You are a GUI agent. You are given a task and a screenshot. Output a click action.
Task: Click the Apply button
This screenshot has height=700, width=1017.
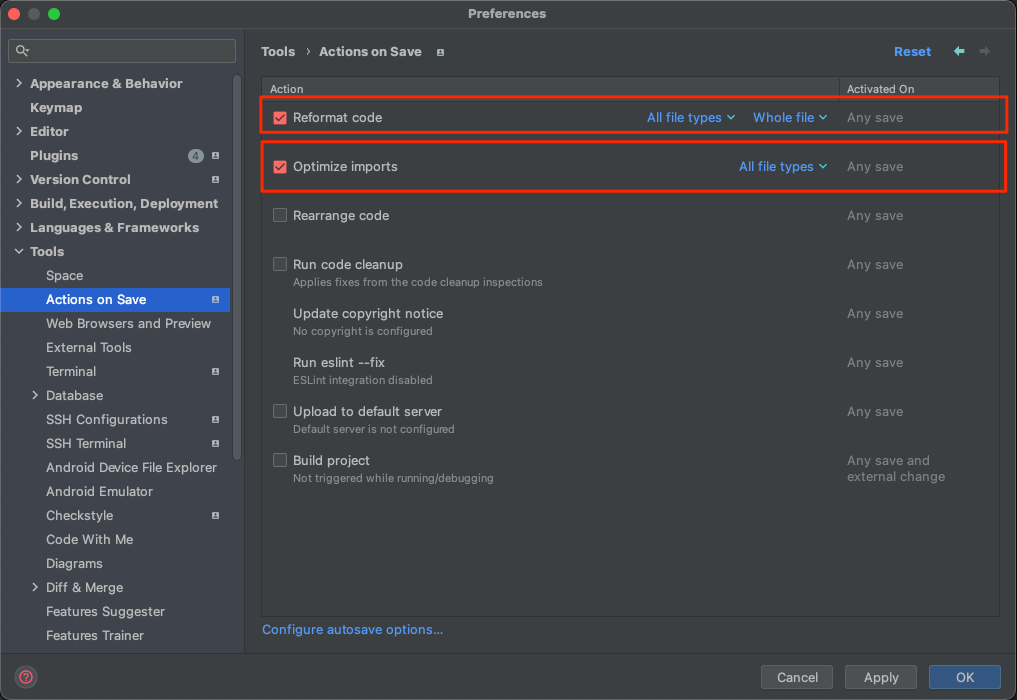pyautogui.click(x=881, y=677)
